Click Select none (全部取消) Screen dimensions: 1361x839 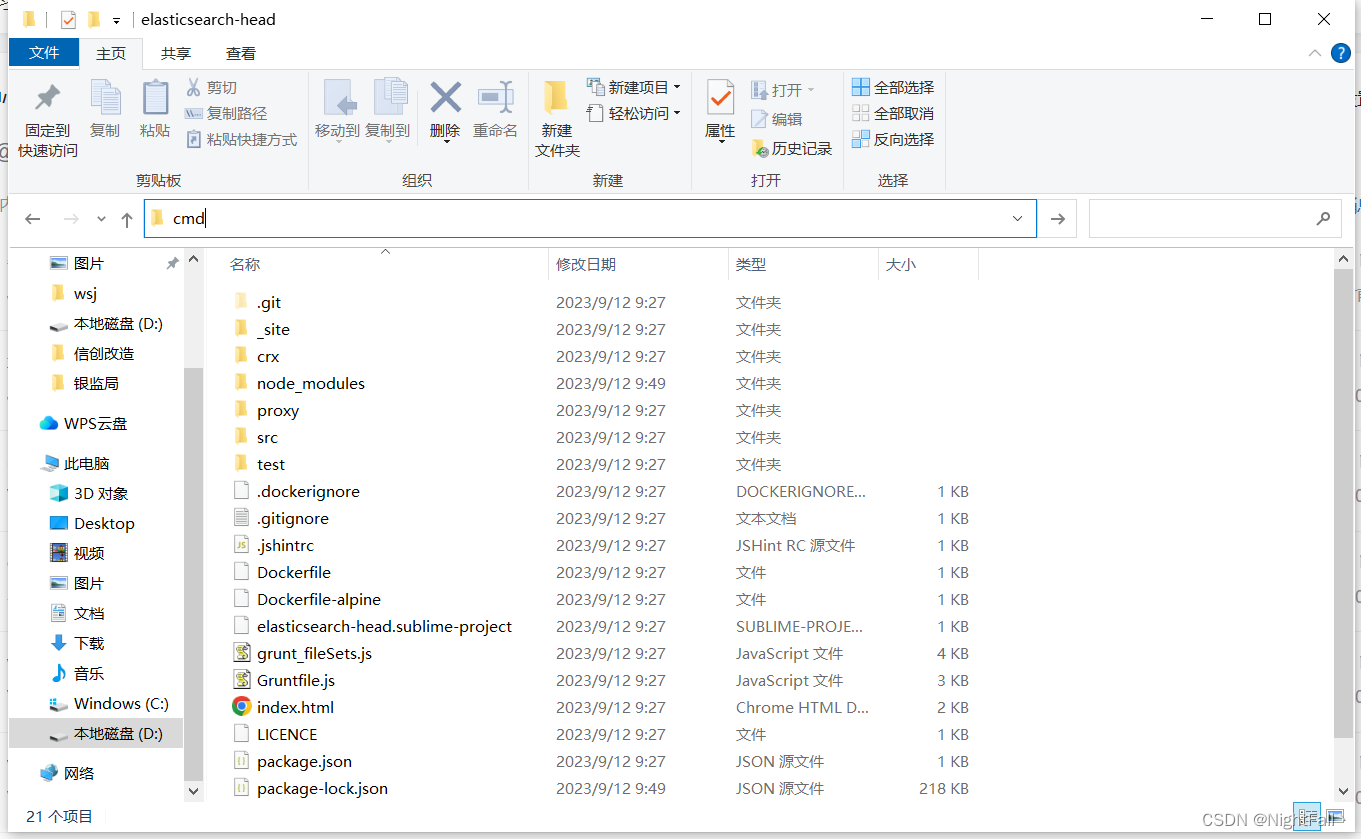(893, 113)
